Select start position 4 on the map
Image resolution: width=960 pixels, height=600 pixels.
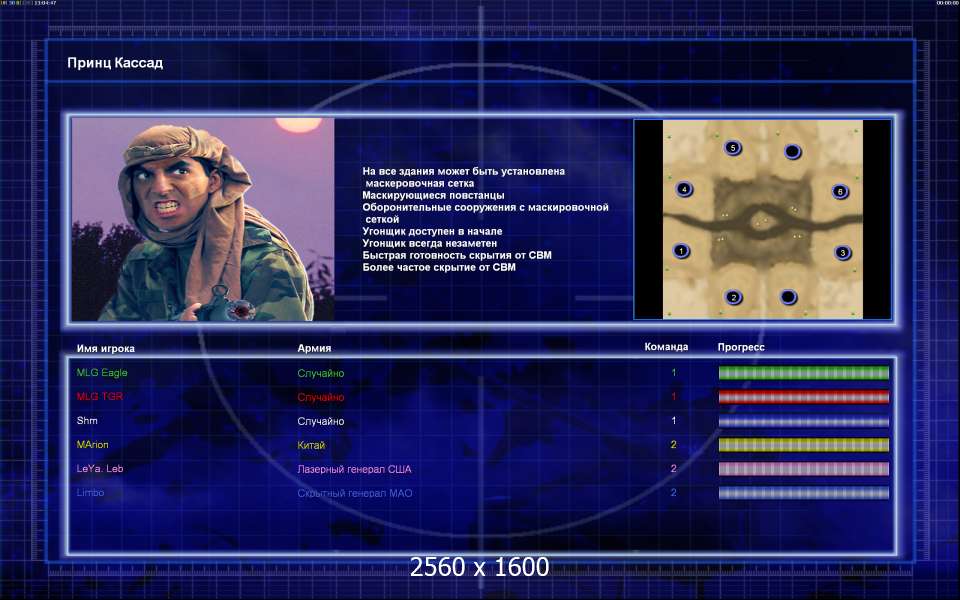[x=684, y=190]
